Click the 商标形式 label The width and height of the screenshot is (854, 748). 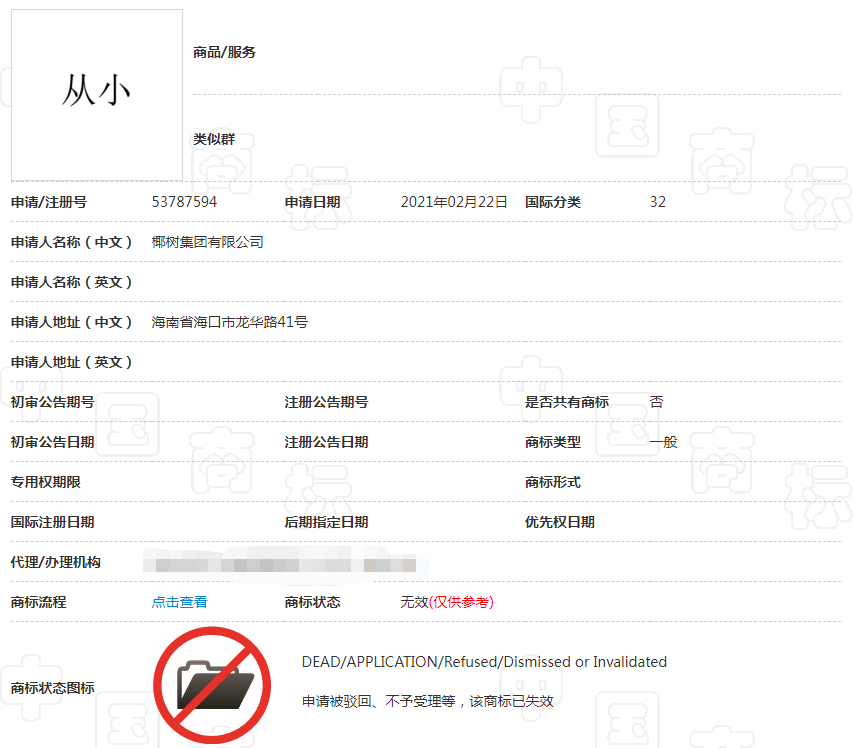pyautogui.click(x=553, y=482)
